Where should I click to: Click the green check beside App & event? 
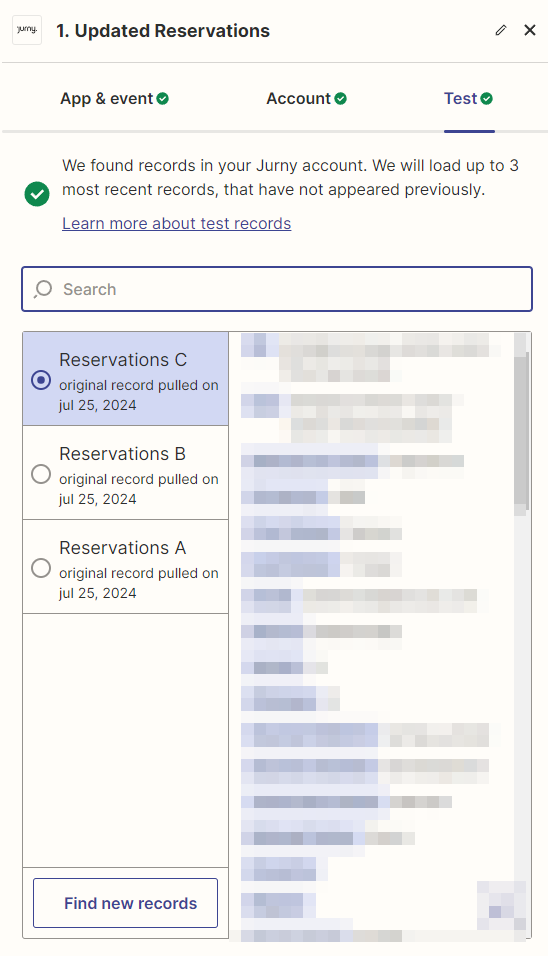pyautogui.click(x=163, y=99)
